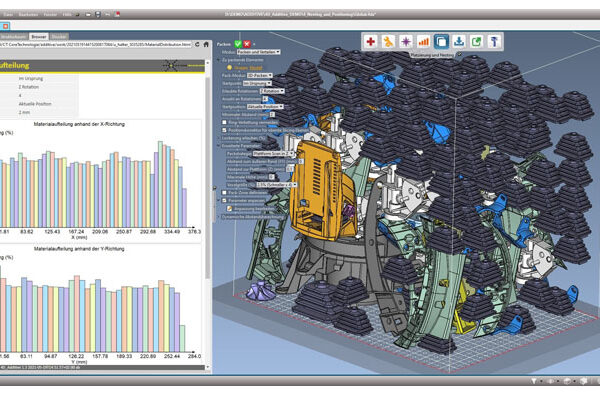This screenshot has width=600, height=395.
Task: Toggle the Pack-Zone definieren checkbox
Action: [224, 193]
